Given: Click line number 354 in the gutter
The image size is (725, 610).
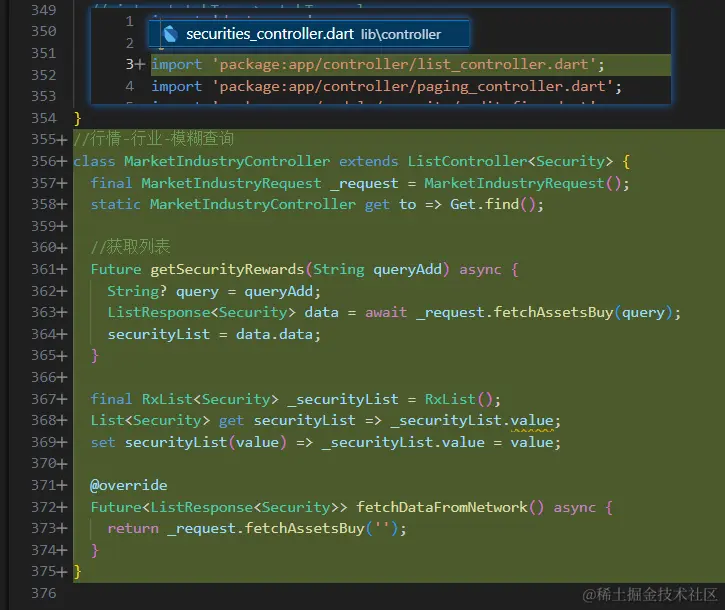Looking at the screenshot, I should [x=43, y=118].
